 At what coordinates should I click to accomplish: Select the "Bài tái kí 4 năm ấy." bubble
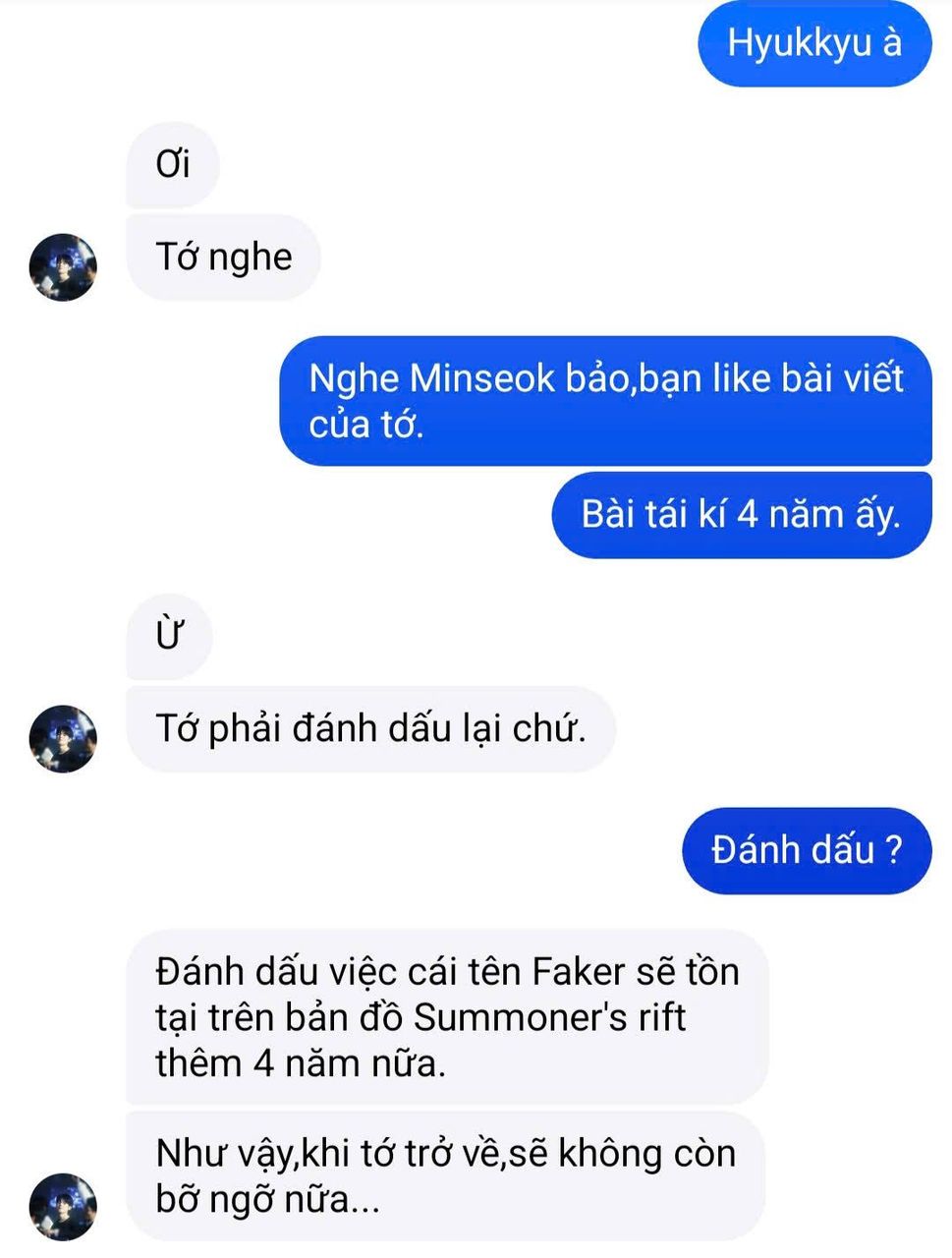coord(742,515)
